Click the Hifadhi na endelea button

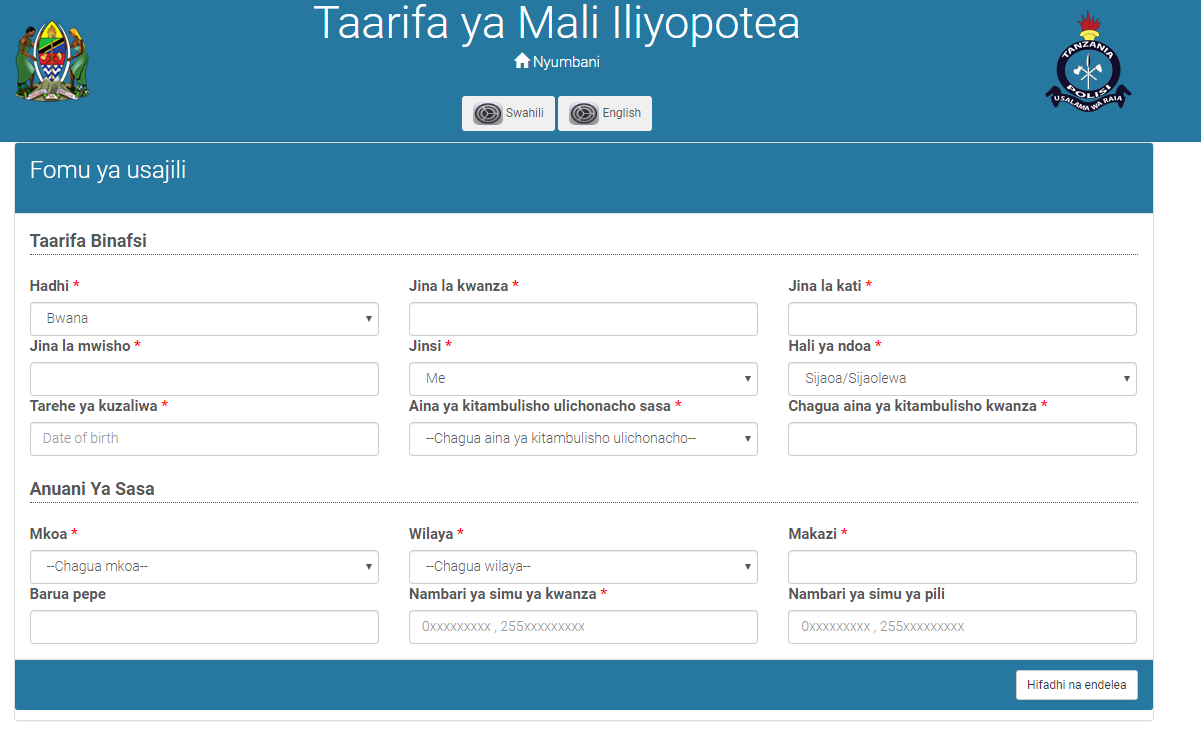point(1076,685)
